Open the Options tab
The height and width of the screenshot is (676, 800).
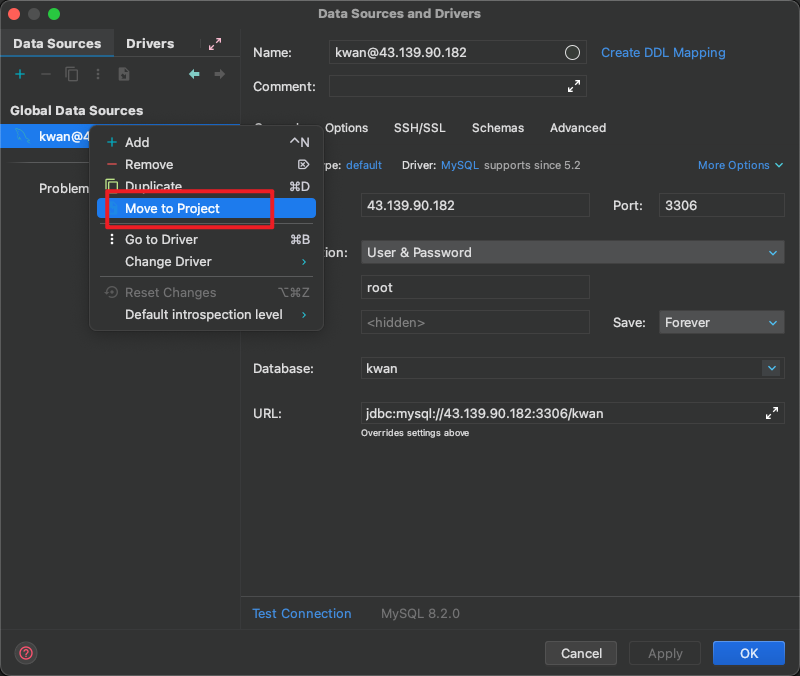pos(346,128)
